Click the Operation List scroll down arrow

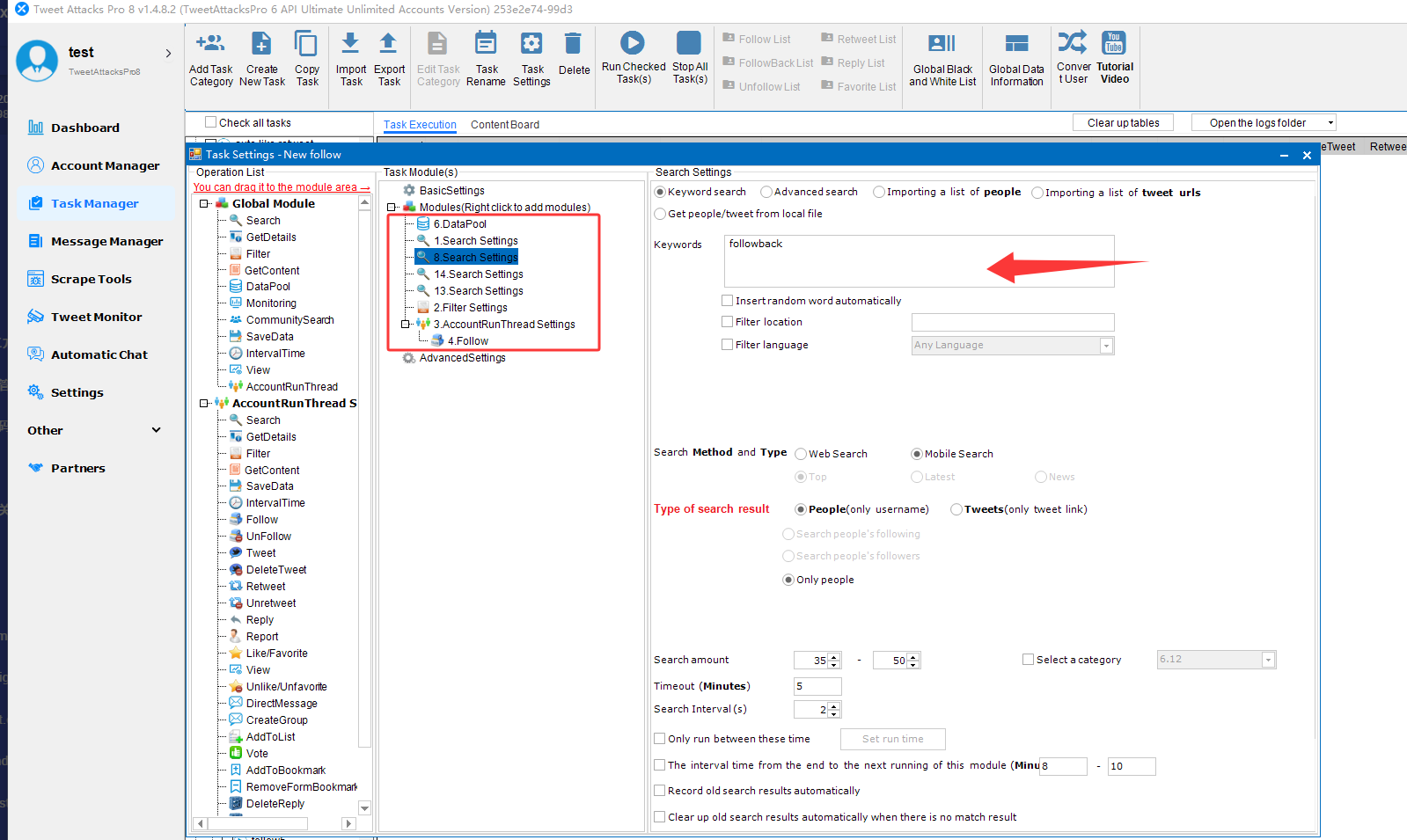364,808
